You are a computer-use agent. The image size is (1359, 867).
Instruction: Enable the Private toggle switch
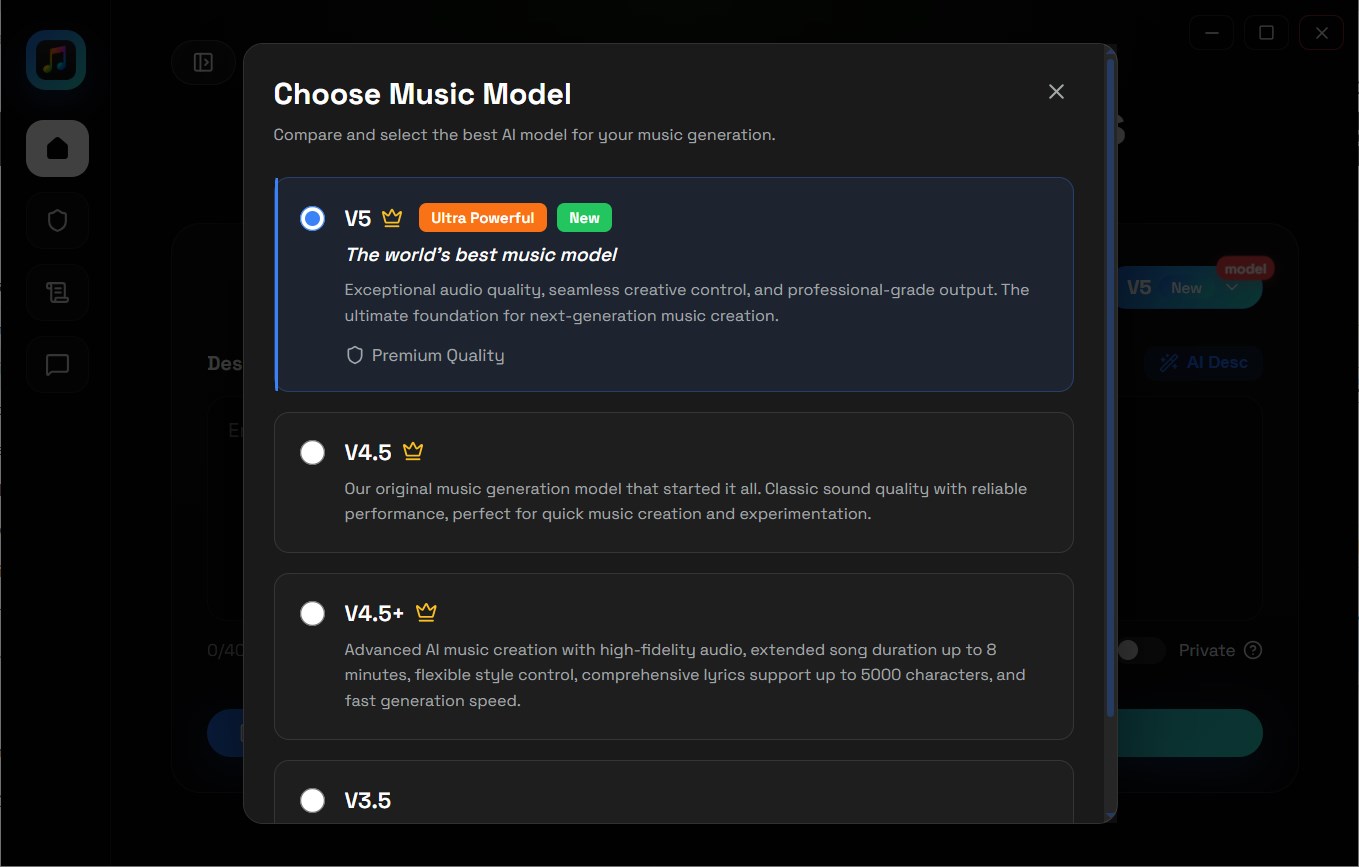coord(1140,650)
